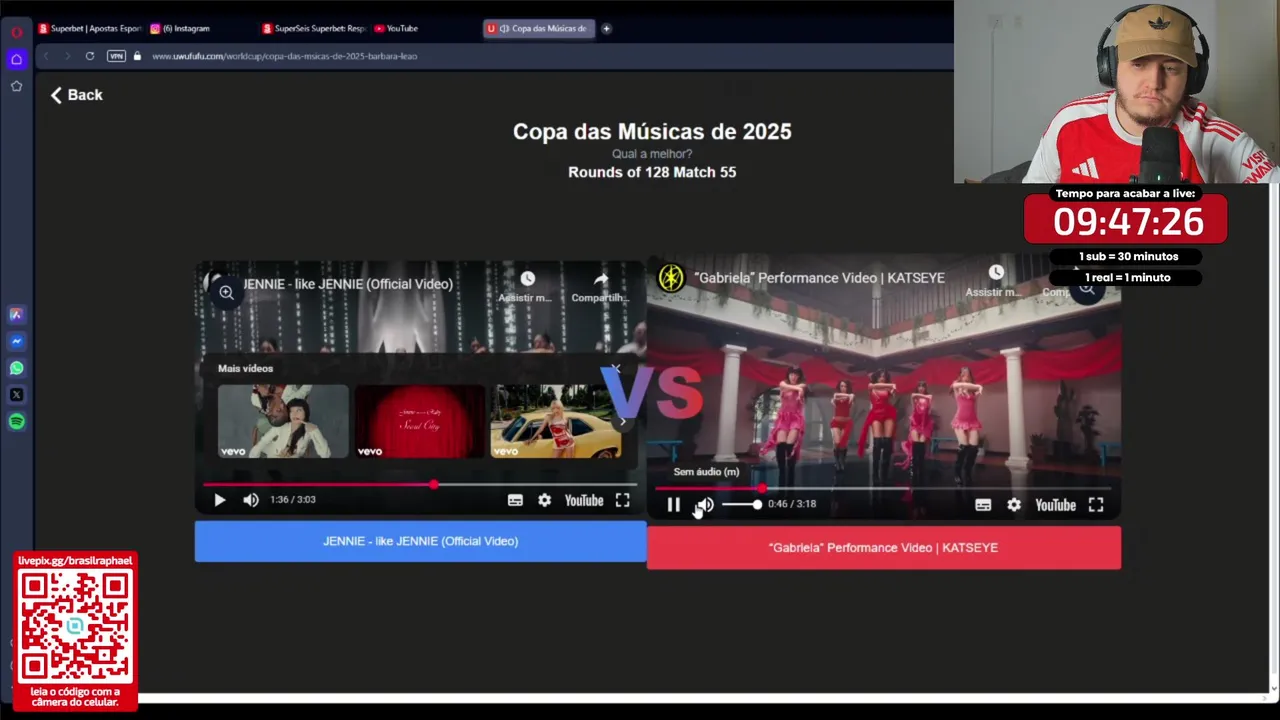Open Gabriela video on YouTube logo
Screen dimensions: 1280x720
(x=1055, y=505)
